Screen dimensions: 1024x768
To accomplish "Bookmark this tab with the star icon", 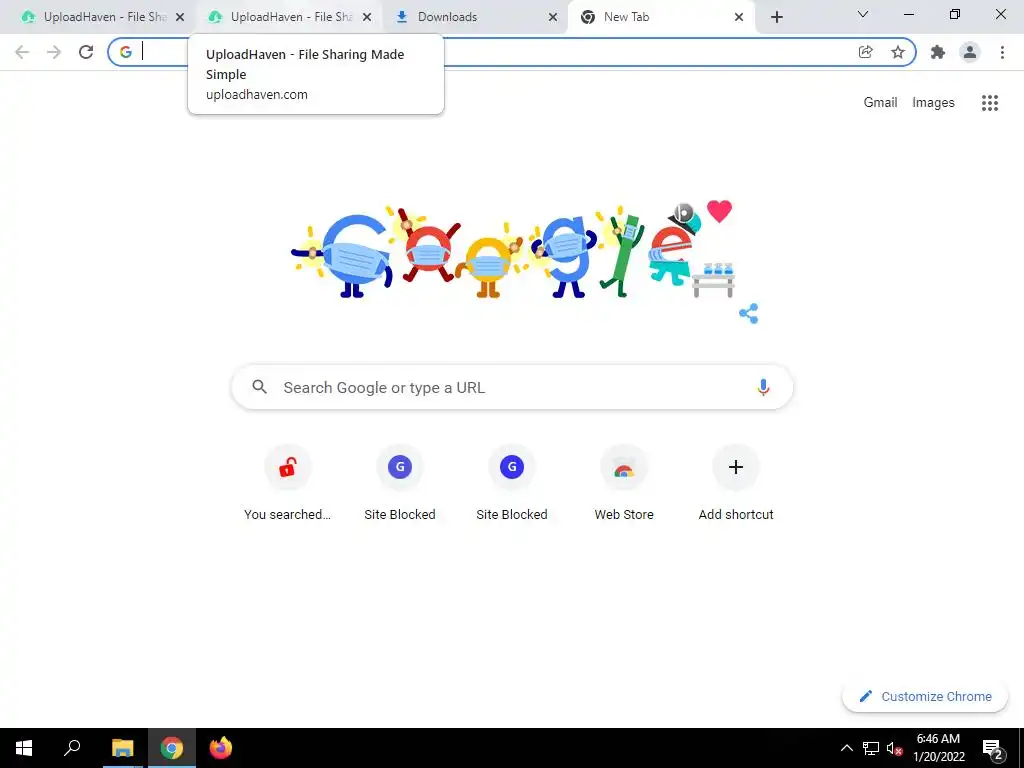I will pos(898,52).
